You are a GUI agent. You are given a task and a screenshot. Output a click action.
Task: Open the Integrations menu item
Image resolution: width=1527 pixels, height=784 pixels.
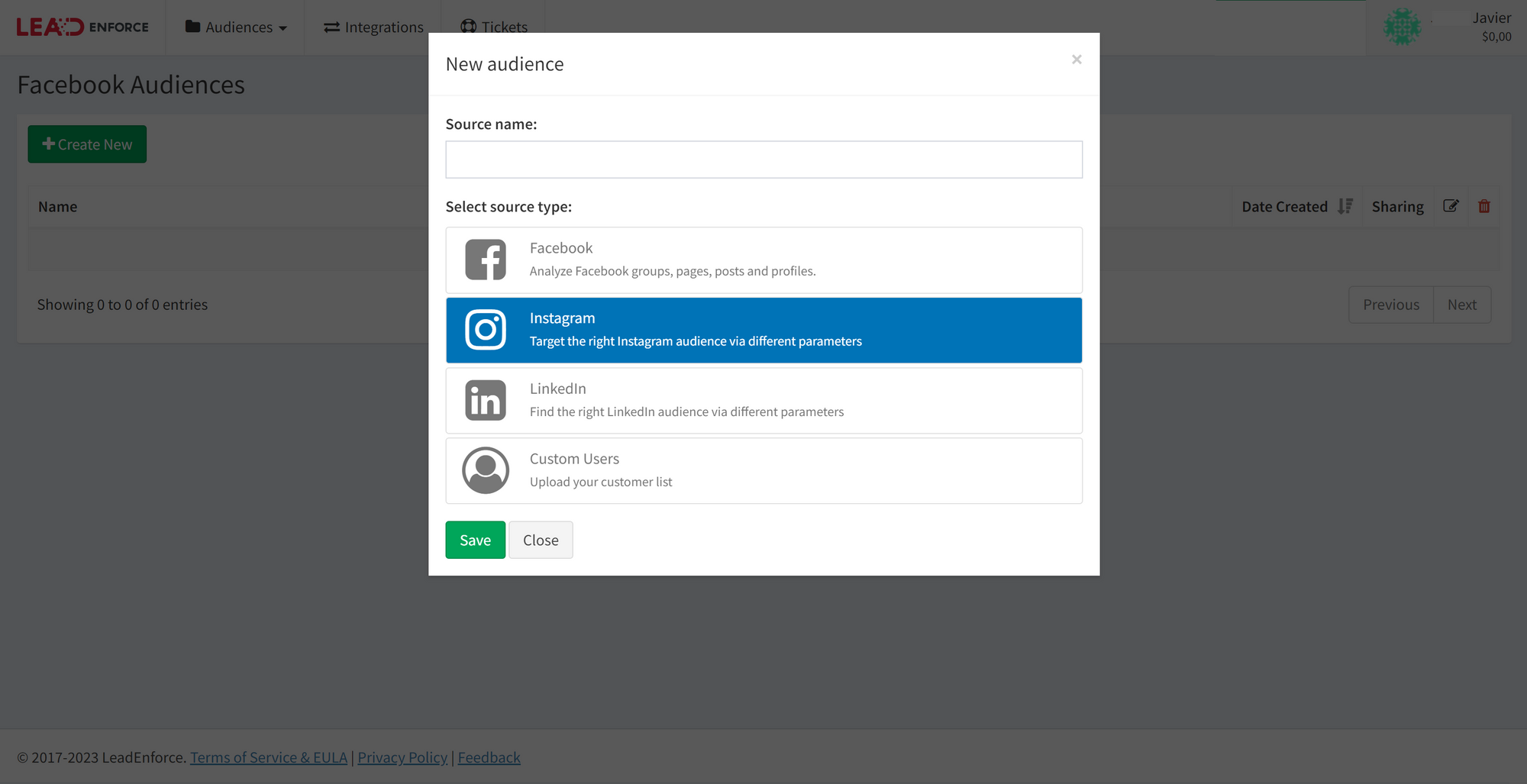click(373, 27)
